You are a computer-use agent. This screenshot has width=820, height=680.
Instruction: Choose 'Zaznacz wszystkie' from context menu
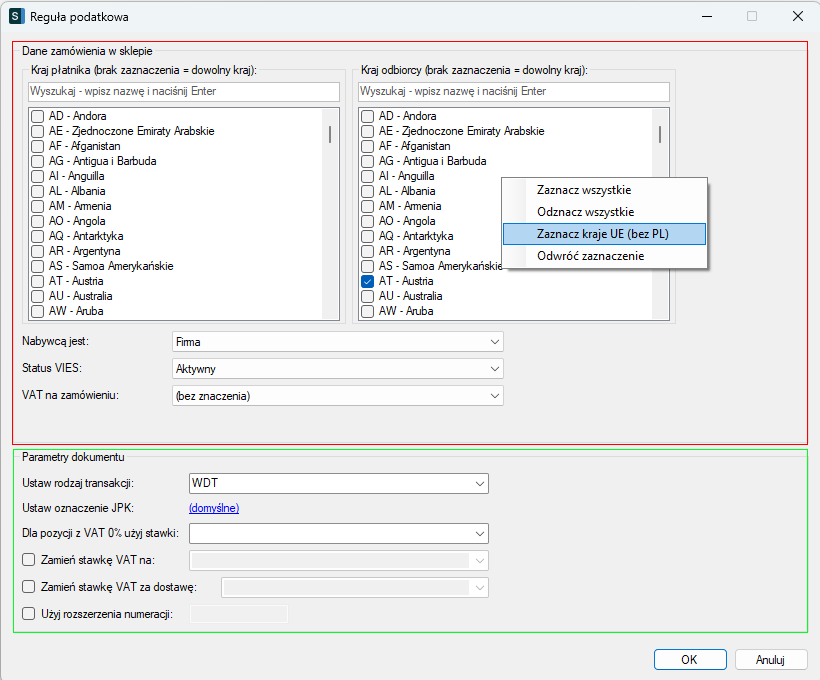click(x=584, y=190)
